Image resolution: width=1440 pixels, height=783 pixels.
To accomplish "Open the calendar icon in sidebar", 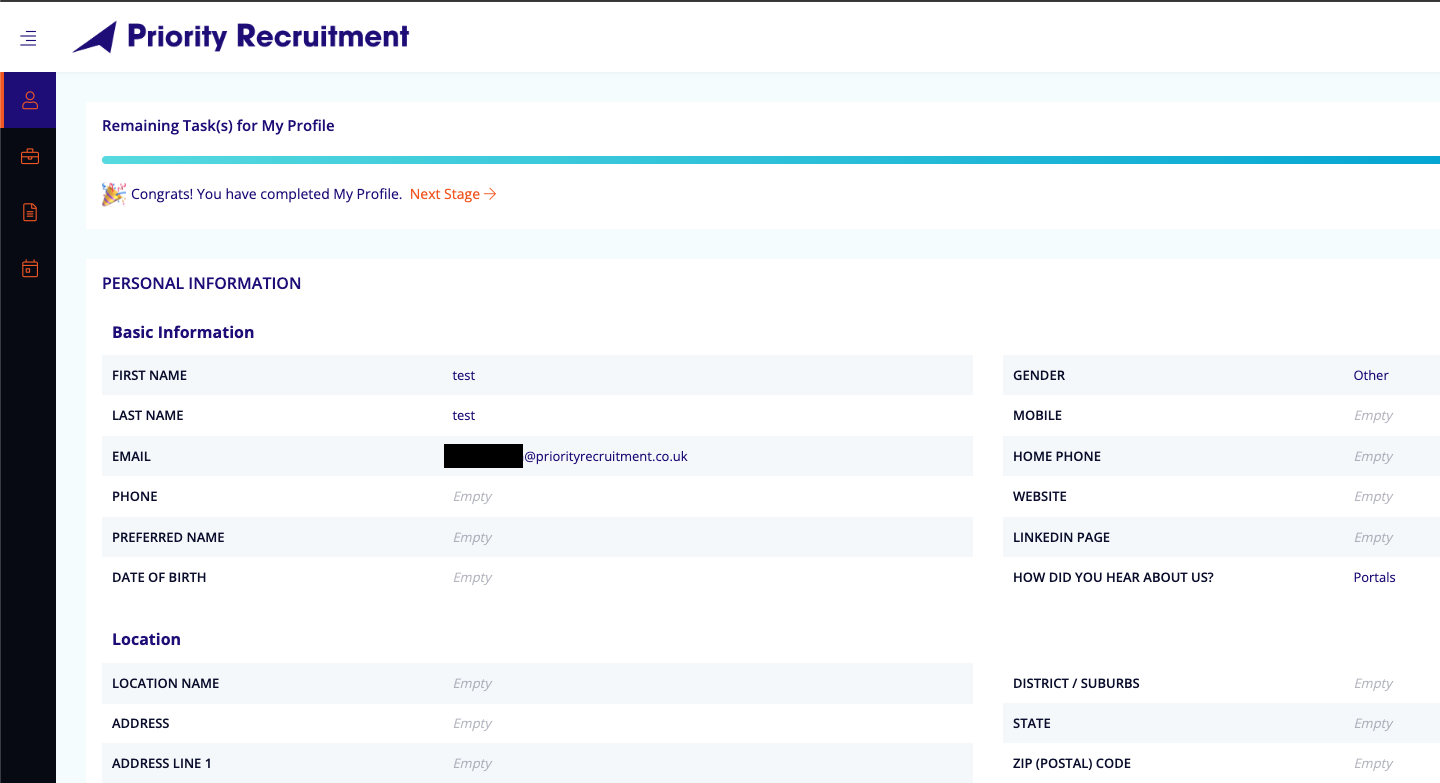I will pyautogui.click(x=29, y=268).
